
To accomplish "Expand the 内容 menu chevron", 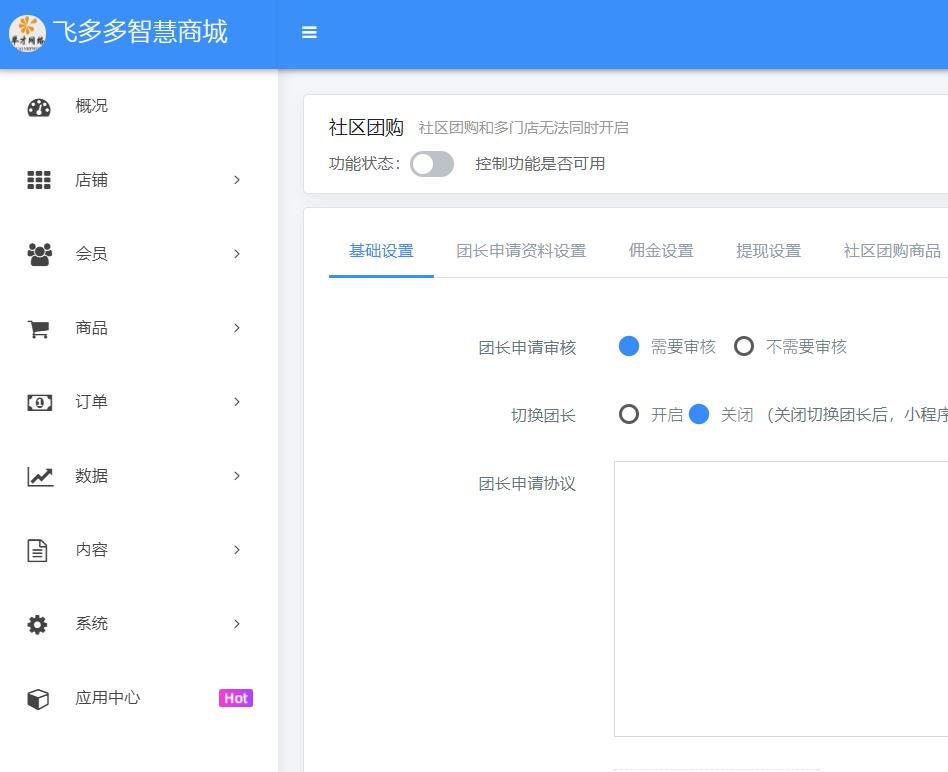I will 237,550.
